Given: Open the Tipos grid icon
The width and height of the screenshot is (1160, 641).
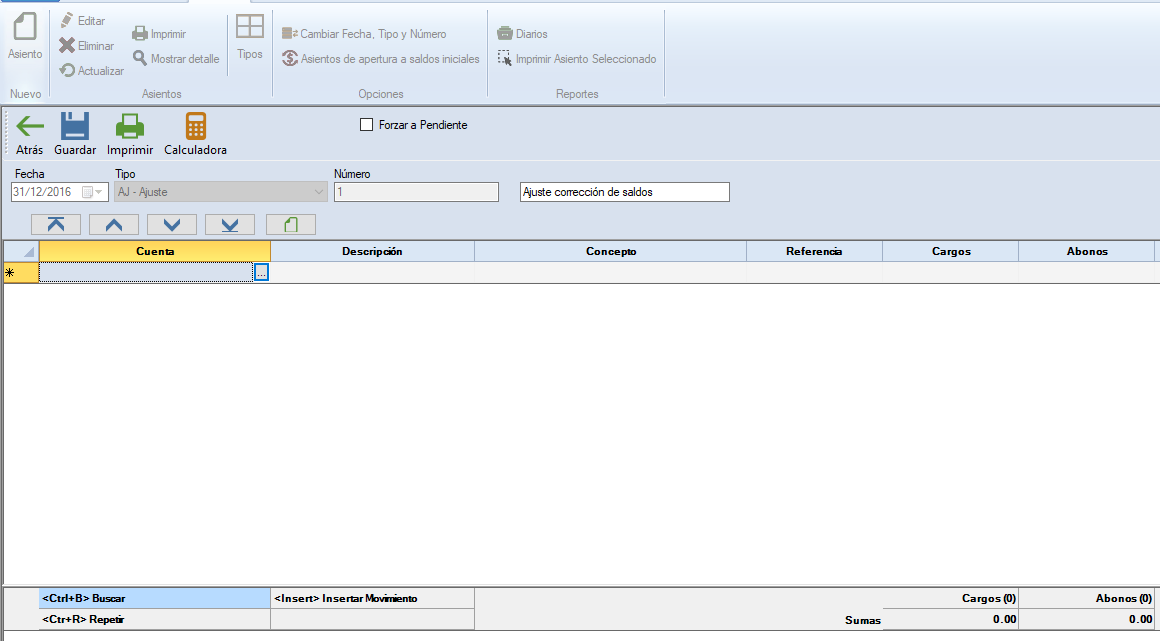Looking at the screenshot, I should [250, 28].
